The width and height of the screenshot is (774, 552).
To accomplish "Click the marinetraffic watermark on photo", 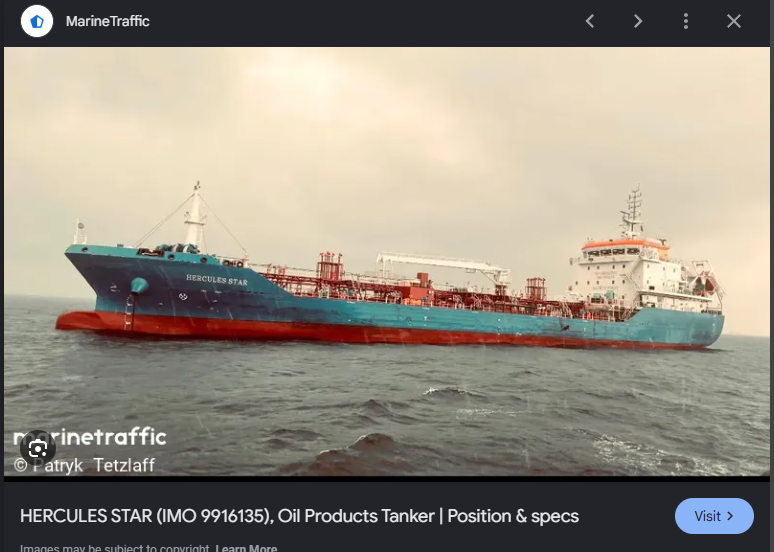I will pos(90,437).
